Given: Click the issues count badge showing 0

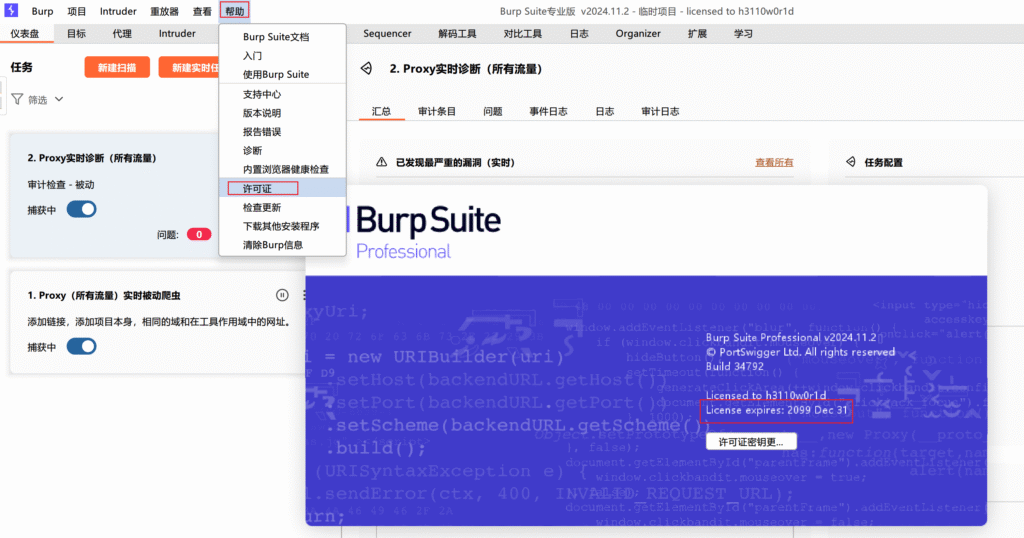Looking at the screenshot, I should (199, 234).
